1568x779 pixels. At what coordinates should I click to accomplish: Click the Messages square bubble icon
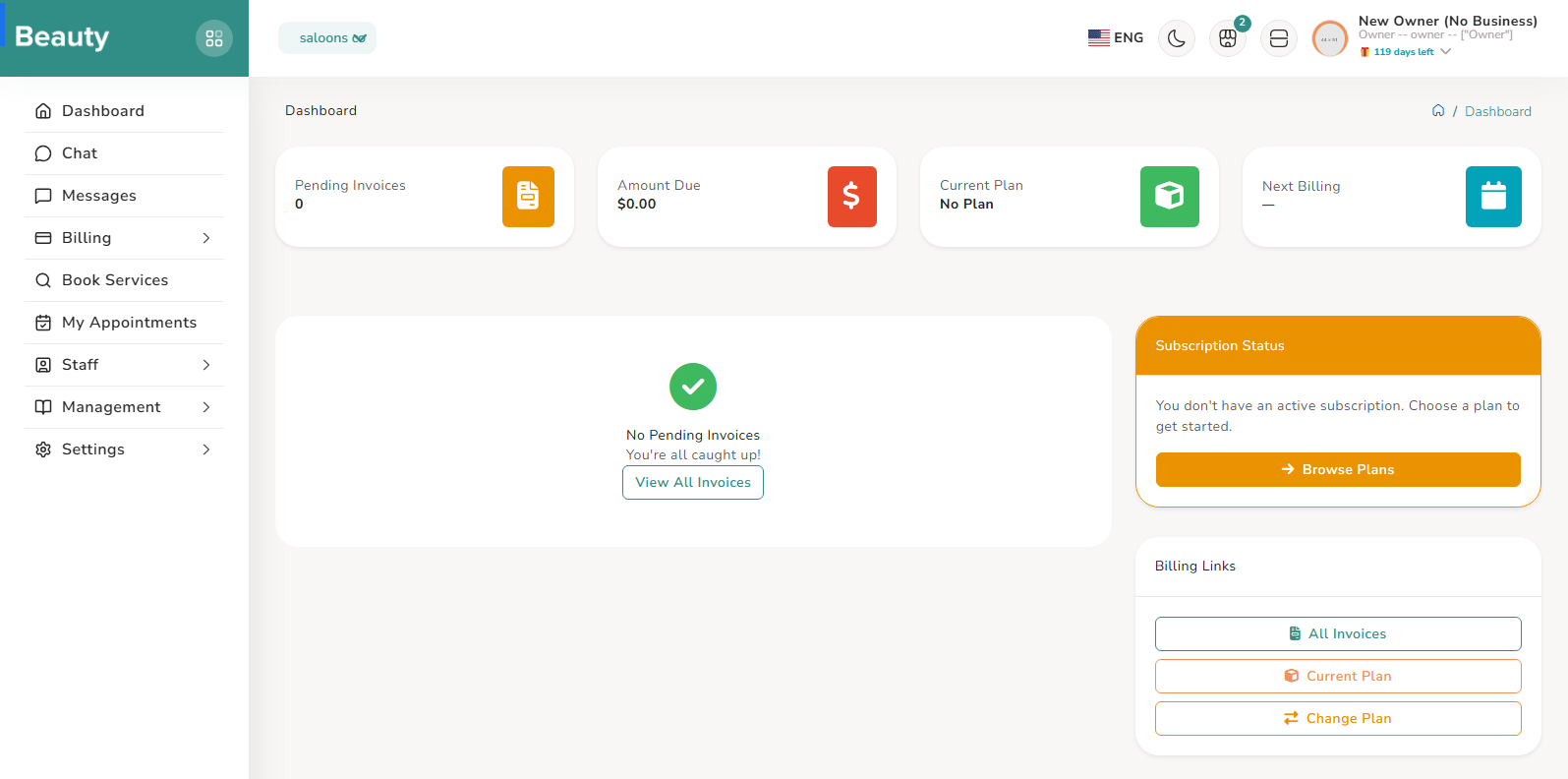pyautogui.click(x=43, y=196)
